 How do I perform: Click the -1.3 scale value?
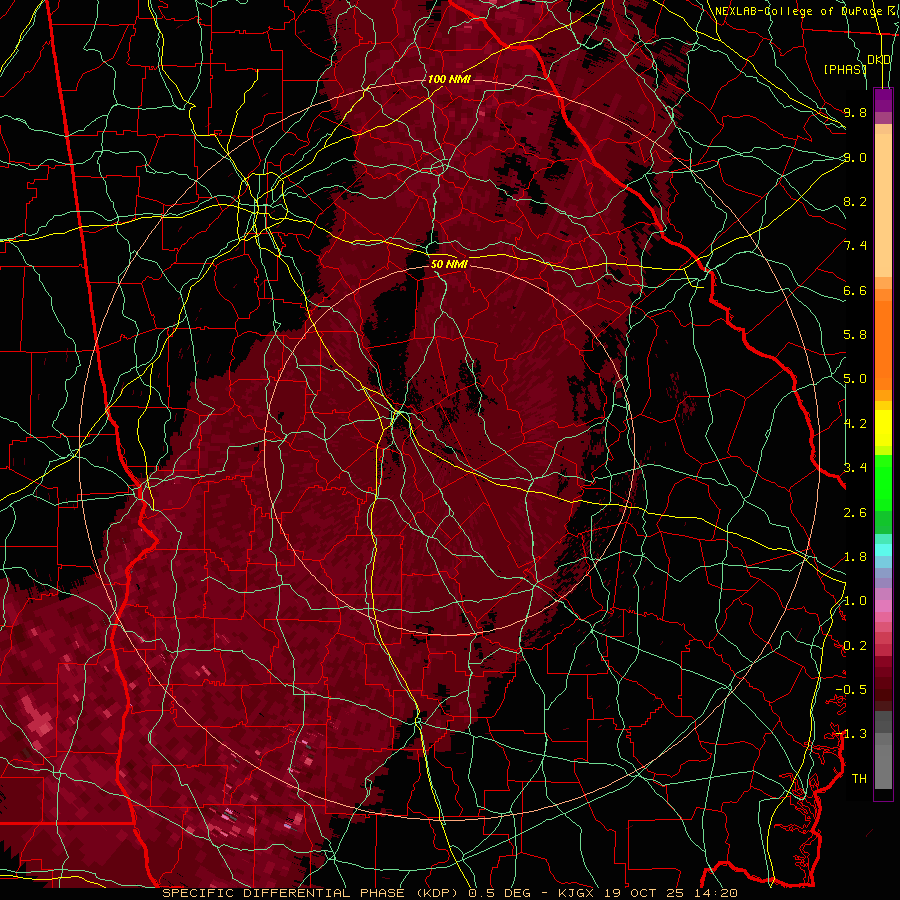coord(851,734)
